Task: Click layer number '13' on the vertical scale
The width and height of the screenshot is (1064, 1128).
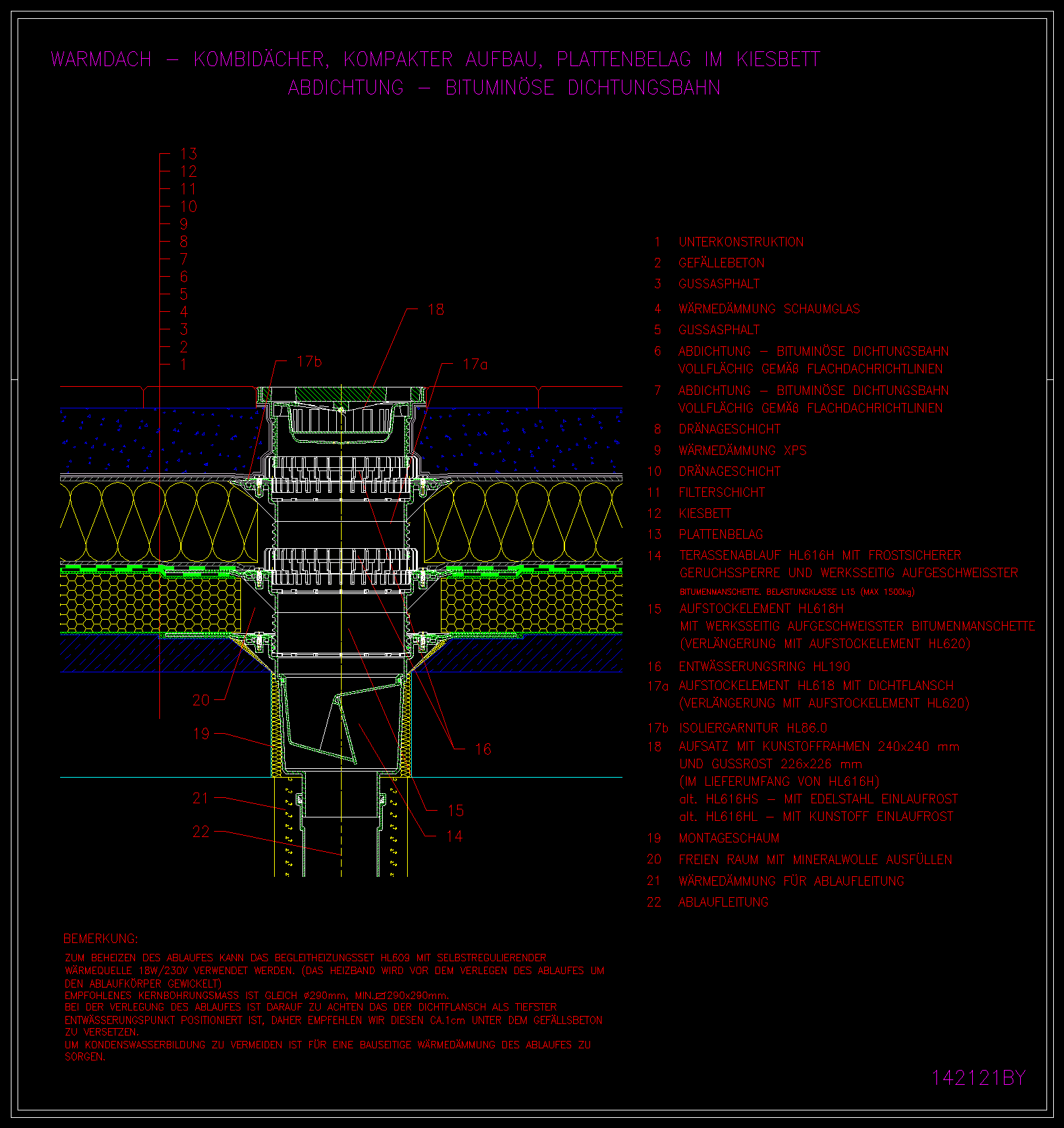Action: coord(188,154)
